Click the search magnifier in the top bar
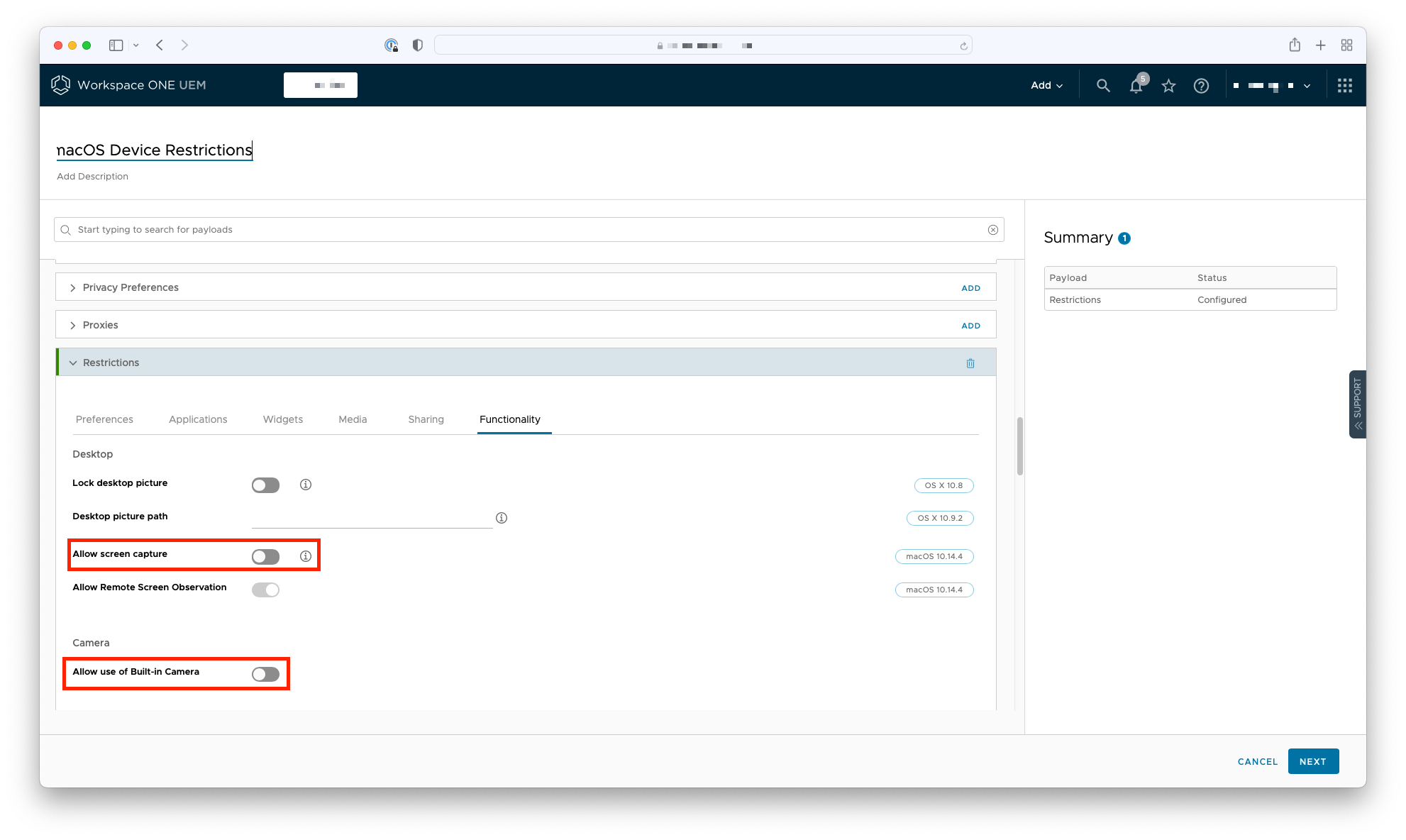 [1103, 85]
